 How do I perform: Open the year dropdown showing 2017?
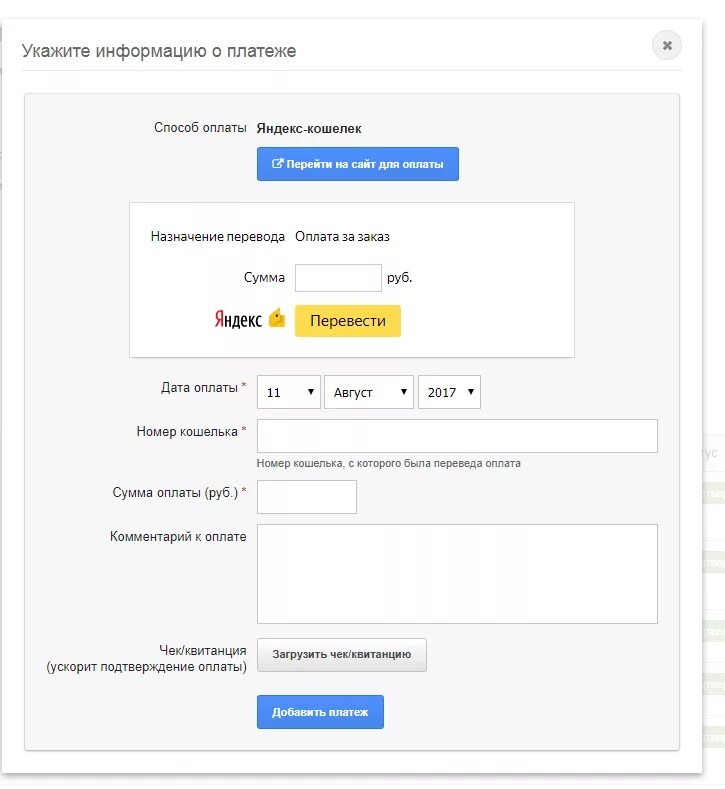[449, 392]
